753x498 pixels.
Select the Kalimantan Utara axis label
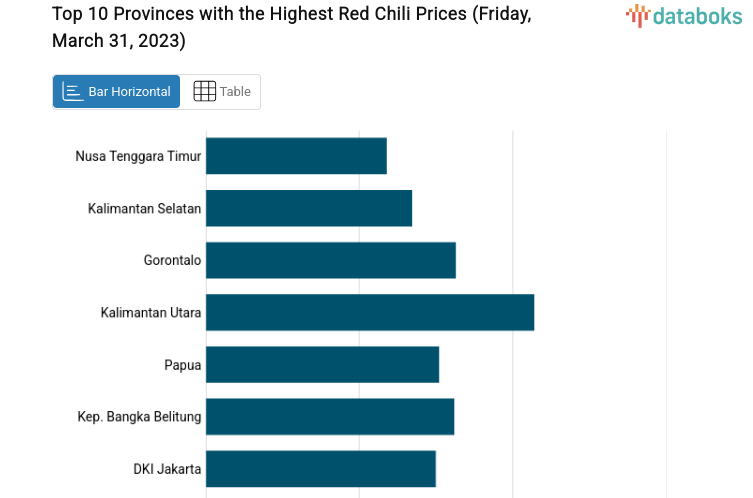click(x=151, y=312)
